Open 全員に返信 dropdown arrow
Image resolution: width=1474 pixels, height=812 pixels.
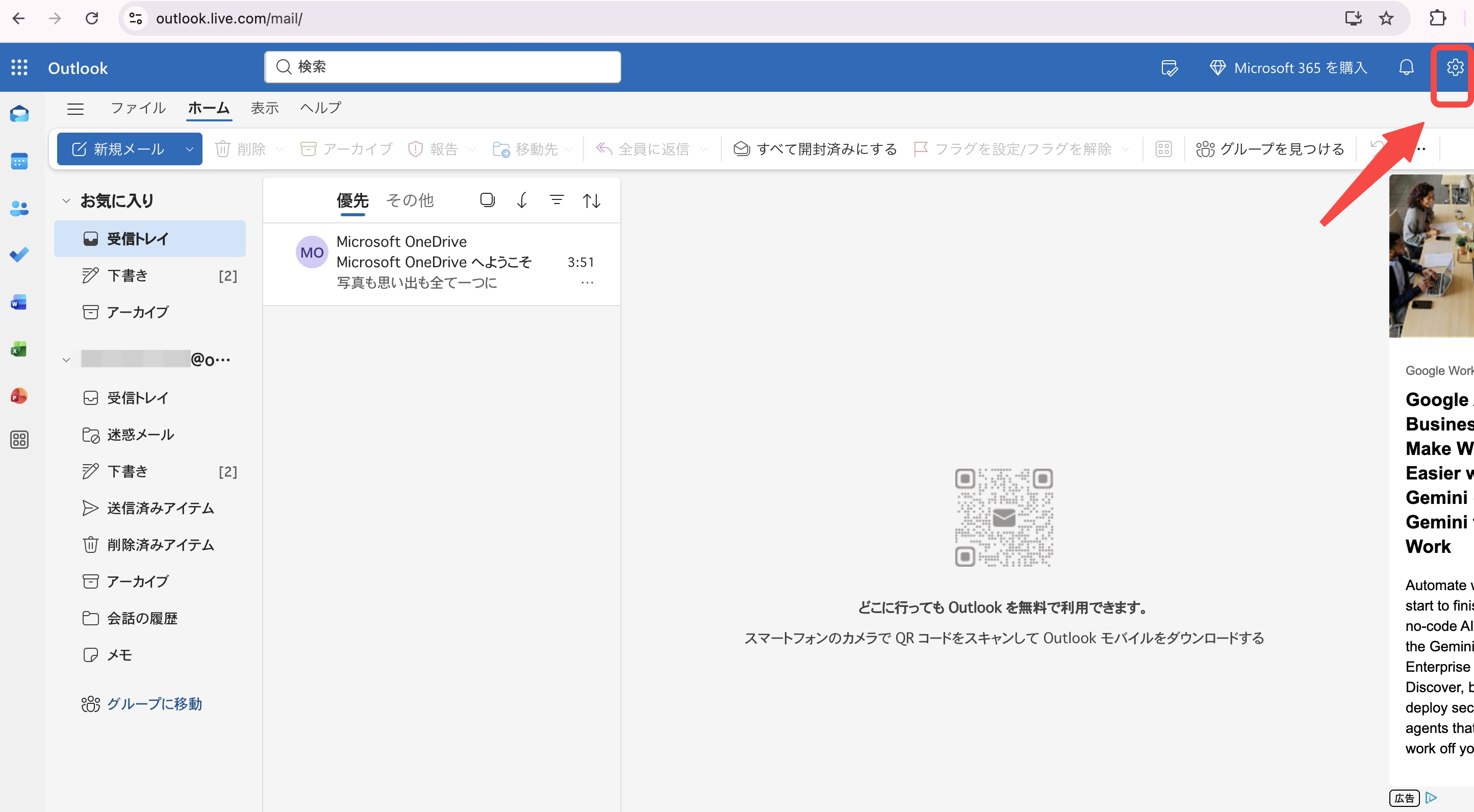click(704, 149)
